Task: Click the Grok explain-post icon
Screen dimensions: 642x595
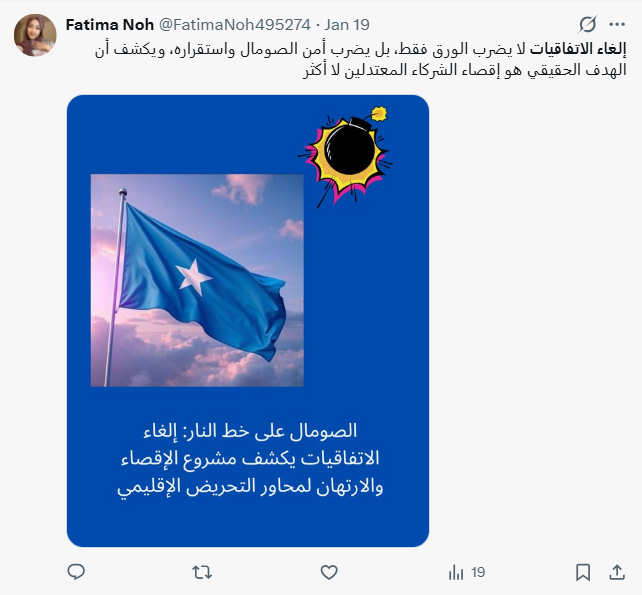Action: (x=588, y=25)
